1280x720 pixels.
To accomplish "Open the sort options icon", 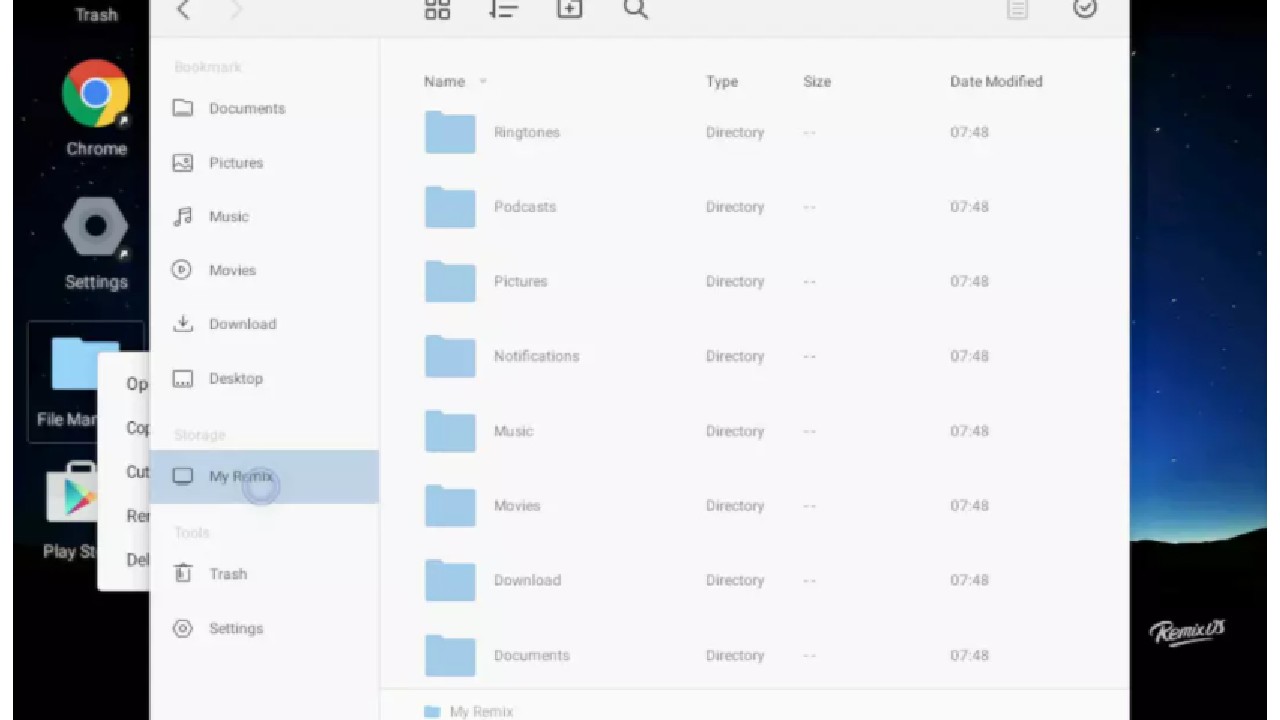I will (503, 9).
